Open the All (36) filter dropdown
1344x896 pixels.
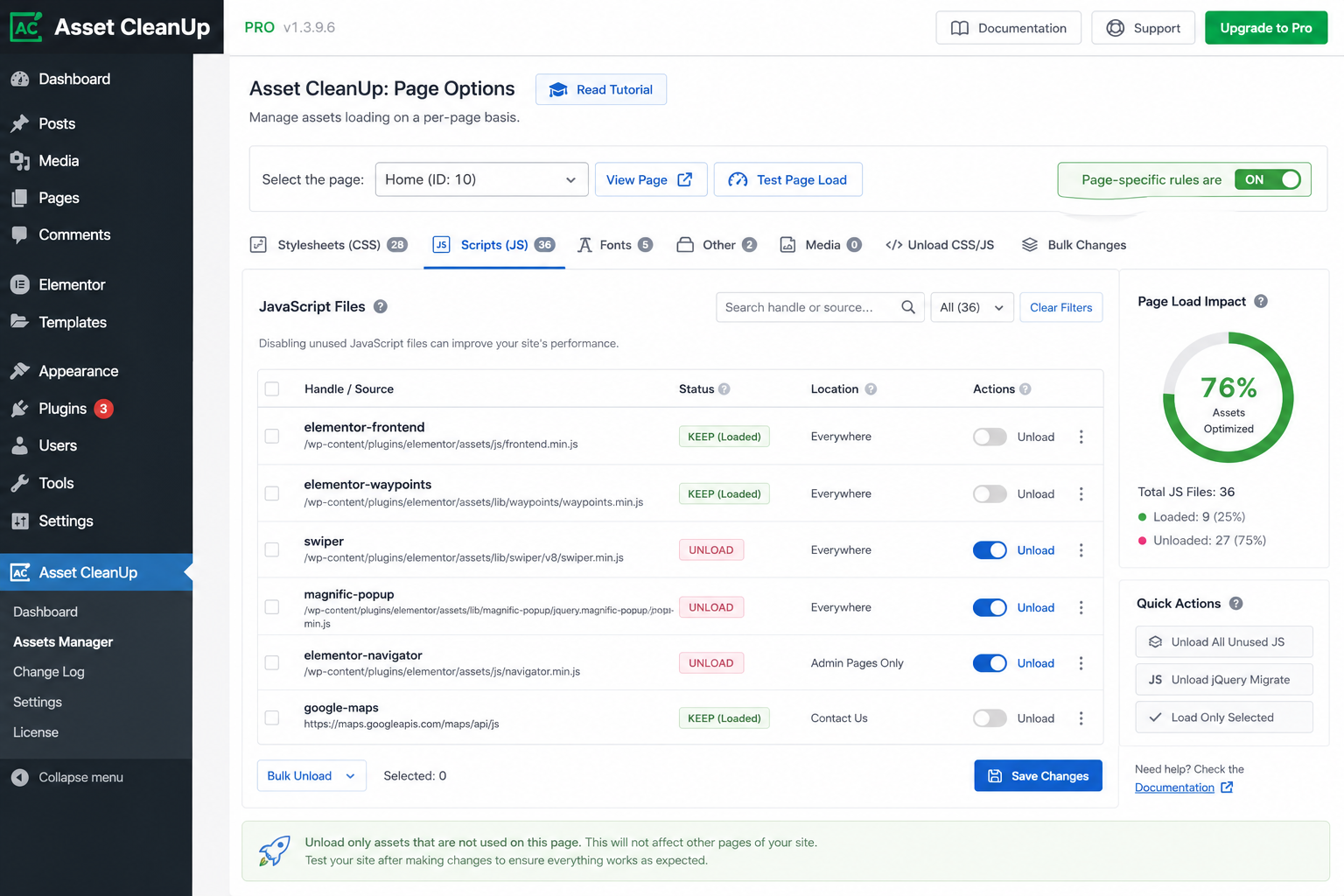point(971,307)
